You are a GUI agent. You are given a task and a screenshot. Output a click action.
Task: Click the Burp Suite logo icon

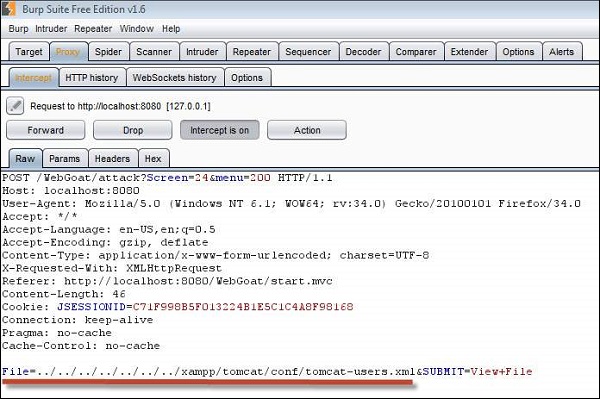8,9
